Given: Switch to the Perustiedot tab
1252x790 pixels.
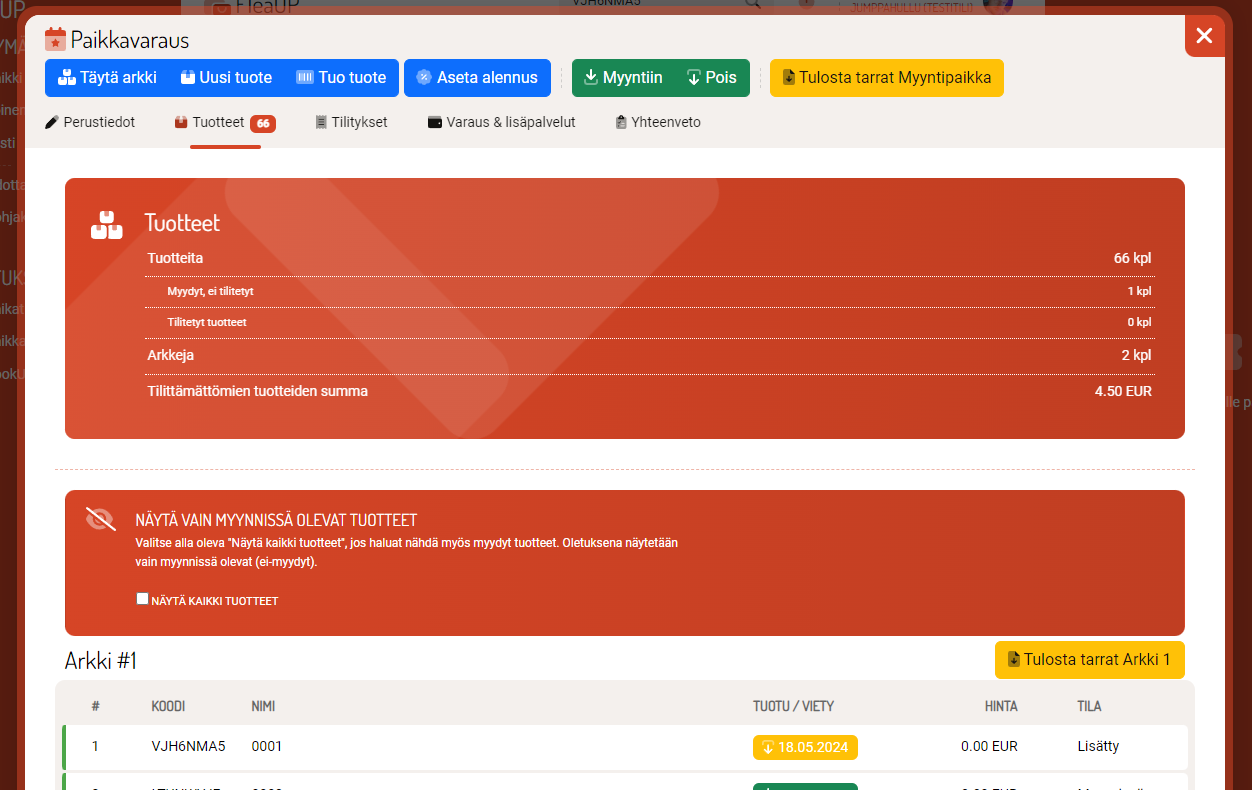Looking at the screenshot, I should point(90,123).
